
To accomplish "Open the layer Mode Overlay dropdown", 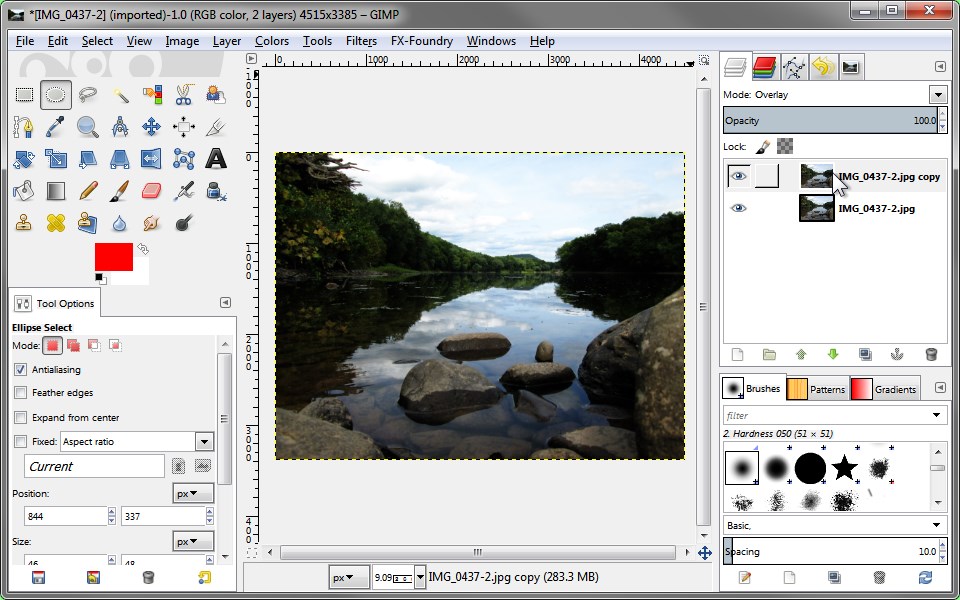I will point(937,95).
